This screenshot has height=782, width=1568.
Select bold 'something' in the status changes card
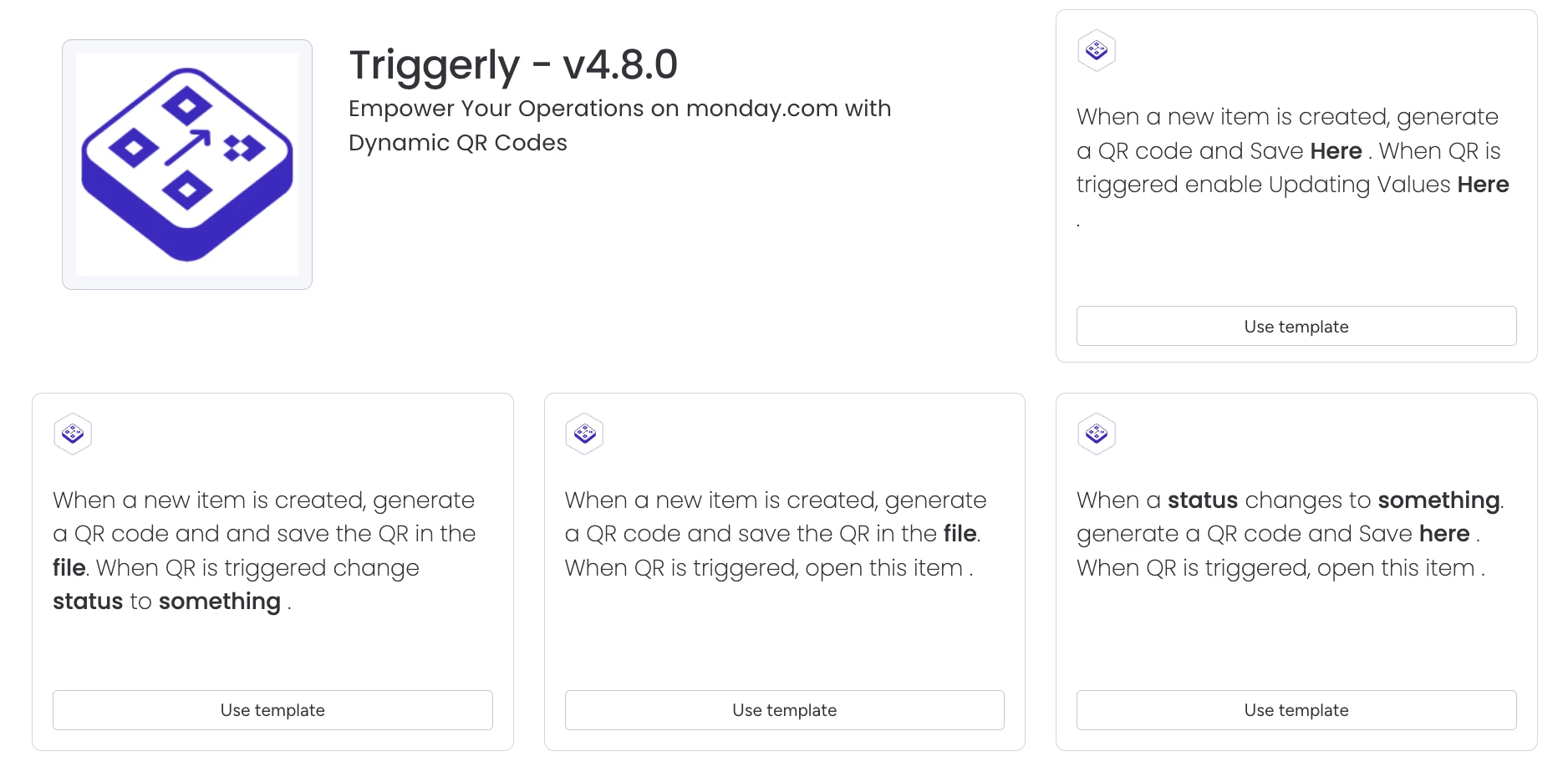point(1438,501)
